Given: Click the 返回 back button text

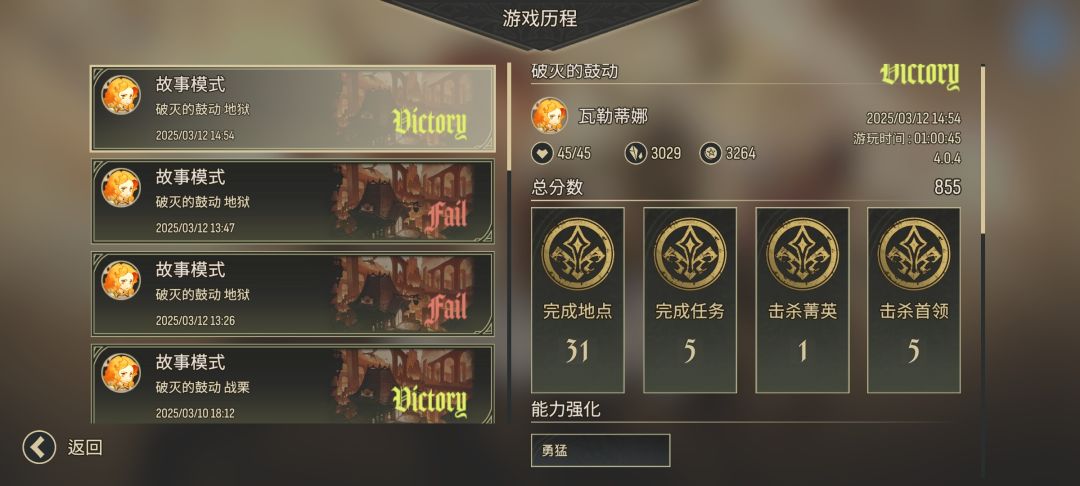Looking at the screenshot, I should coord(85,447).
